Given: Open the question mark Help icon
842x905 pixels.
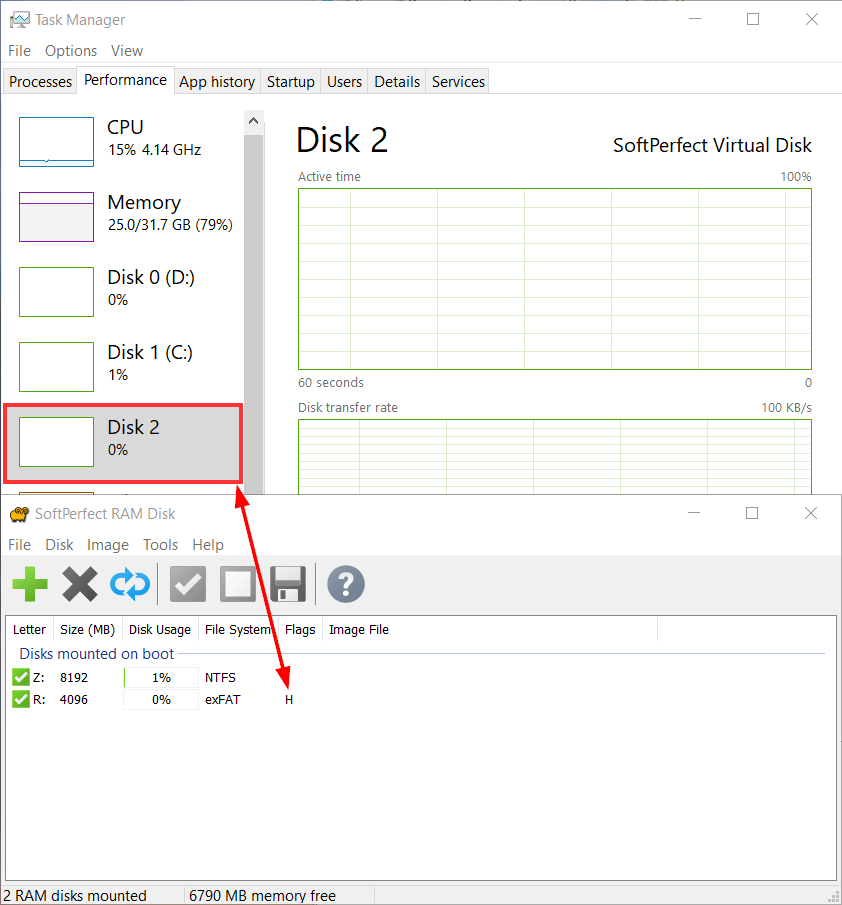Looking at the screenshot, I should coord(346,584).
